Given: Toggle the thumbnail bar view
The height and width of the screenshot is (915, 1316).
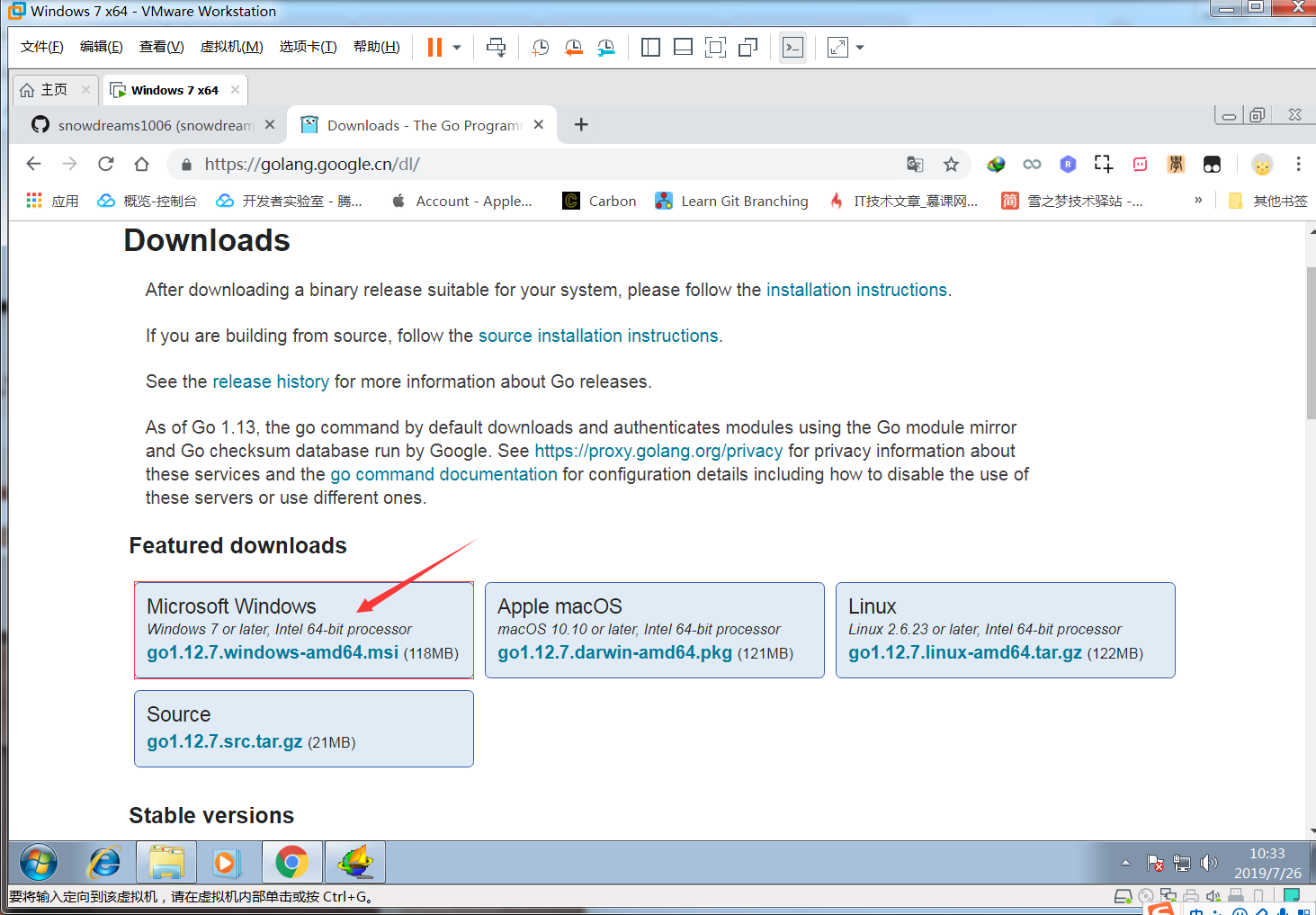Looking at the screenshot, I should point(683,47).
